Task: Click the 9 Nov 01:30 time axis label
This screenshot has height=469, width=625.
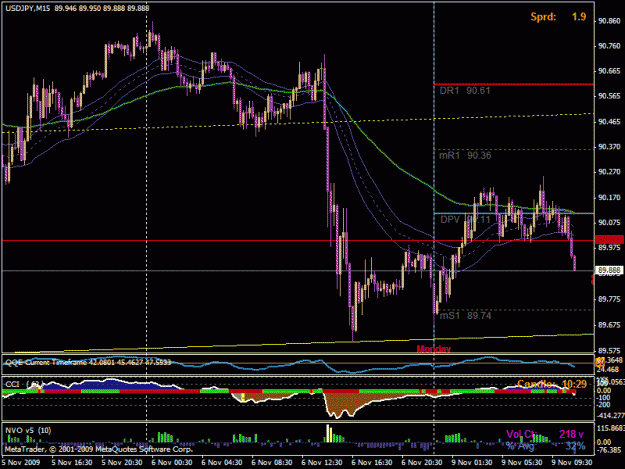Action: click(x=472, y=463)
